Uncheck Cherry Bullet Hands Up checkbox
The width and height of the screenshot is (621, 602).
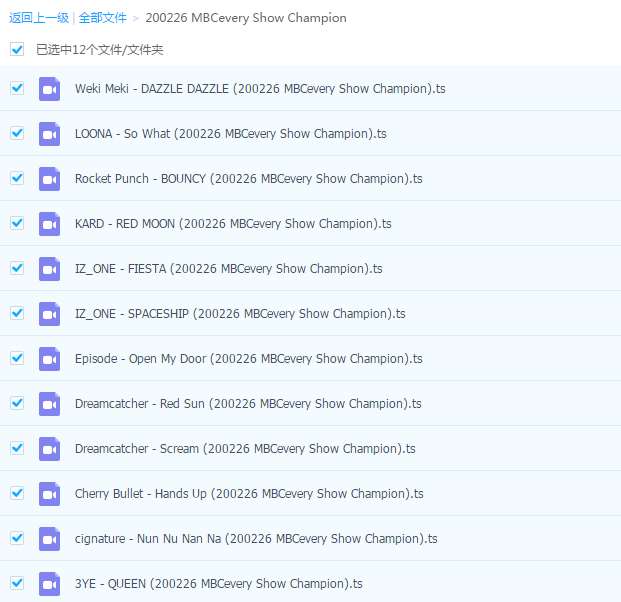17,493
